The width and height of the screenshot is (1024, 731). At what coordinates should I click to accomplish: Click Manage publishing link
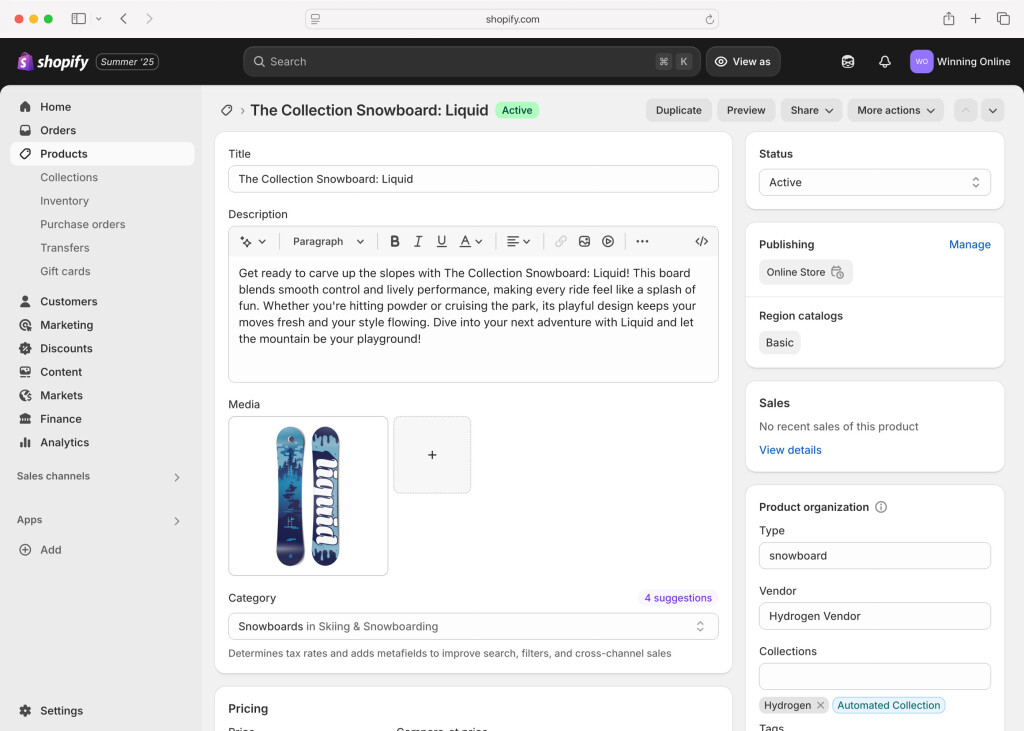click(x=969, y=244)
